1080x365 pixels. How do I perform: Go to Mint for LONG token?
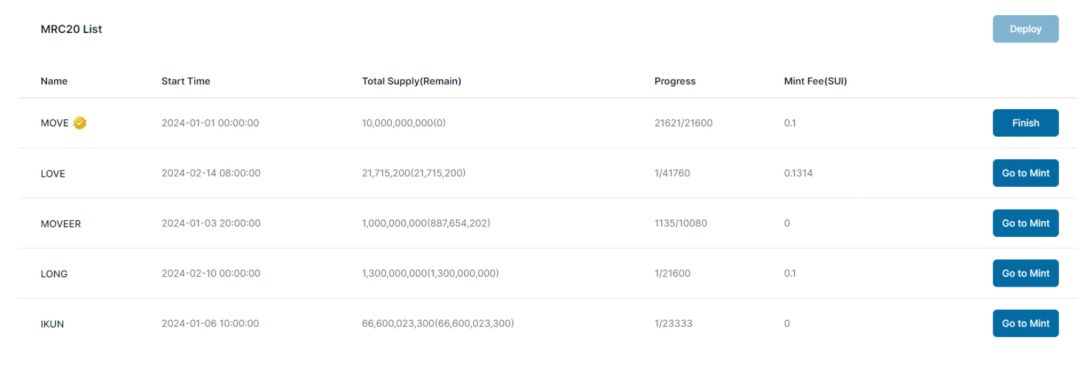click(x=1026, y=273)
